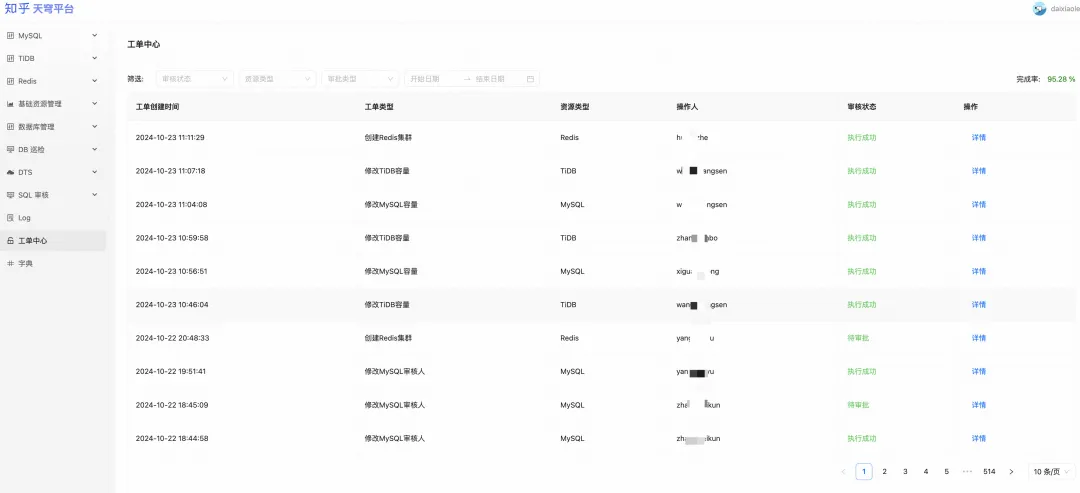The image size is (1080, 493).
Task: Click the MySQL sidebar icon
Action: coord(10,36)
